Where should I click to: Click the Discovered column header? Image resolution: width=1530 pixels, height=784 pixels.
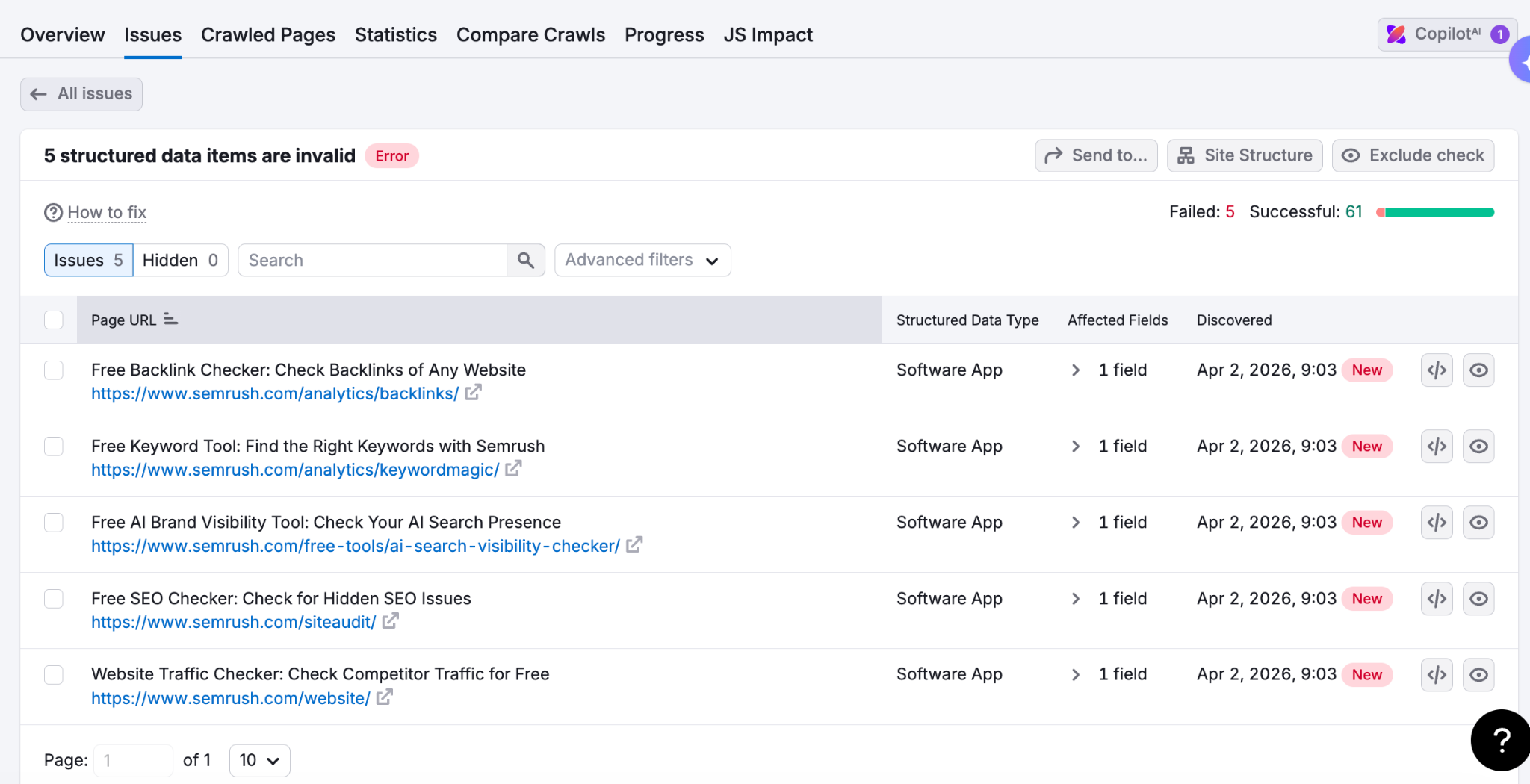1234,320
